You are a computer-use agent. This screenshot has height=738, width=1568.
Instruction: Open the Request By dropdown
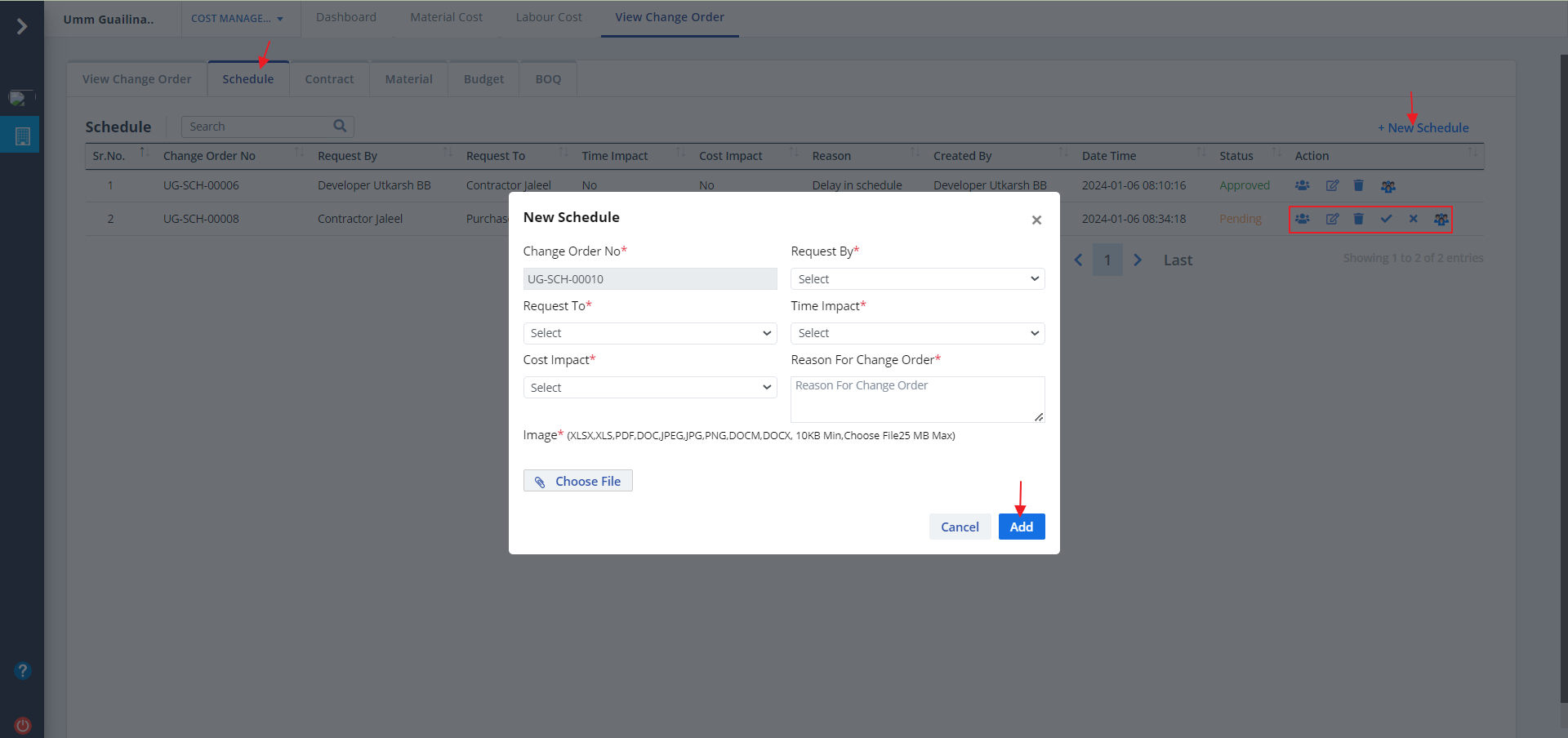pos(917,279)
